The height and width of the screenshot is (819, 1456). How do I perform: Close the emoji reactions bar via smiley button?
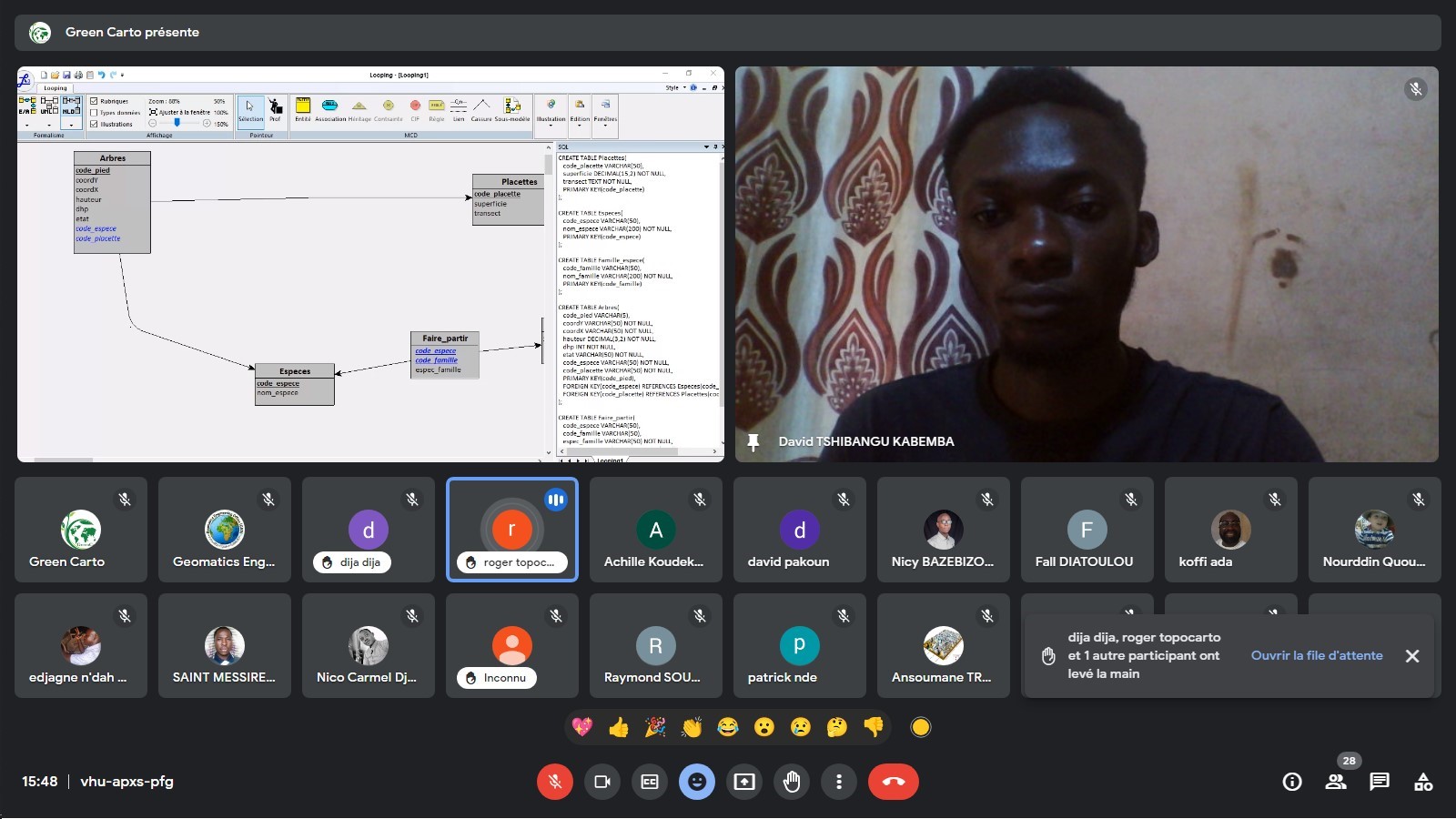pyautogui.click(x=697, y=782)
